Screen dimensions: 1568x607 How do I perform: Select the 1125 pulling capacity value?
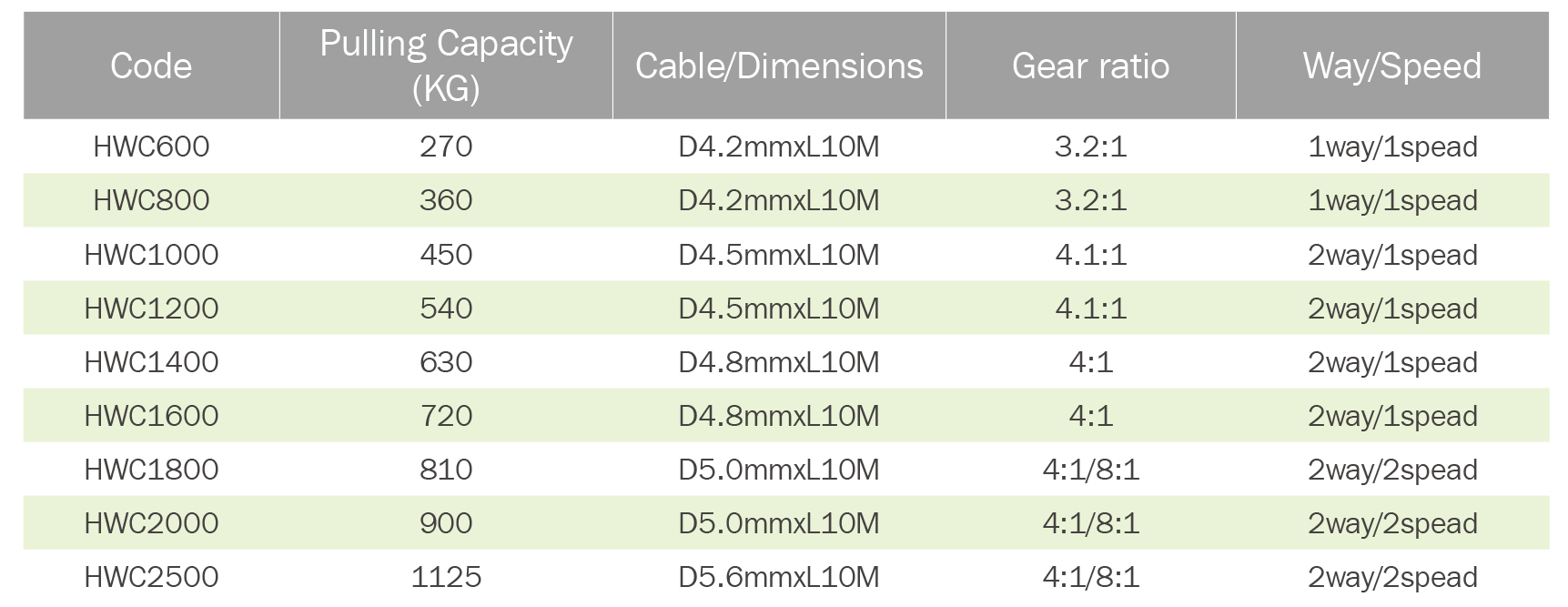pos(446,576)
